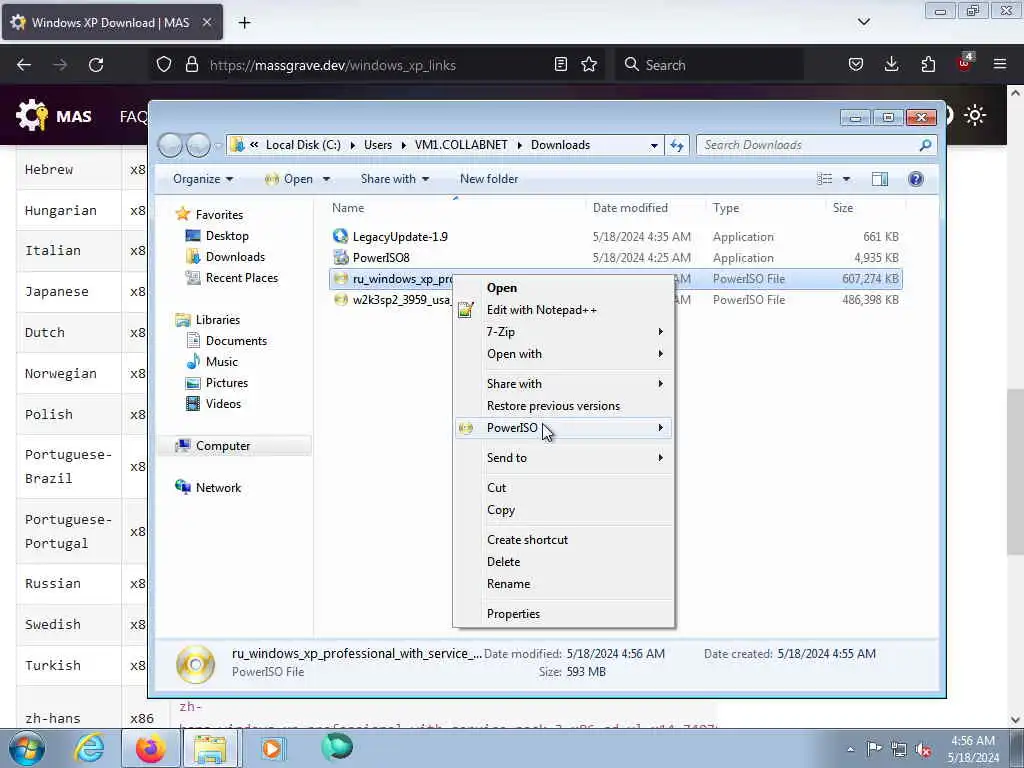The image size is (1024, 768).
Task: Click Restore previous versions entry
Action: click(564, 406)
